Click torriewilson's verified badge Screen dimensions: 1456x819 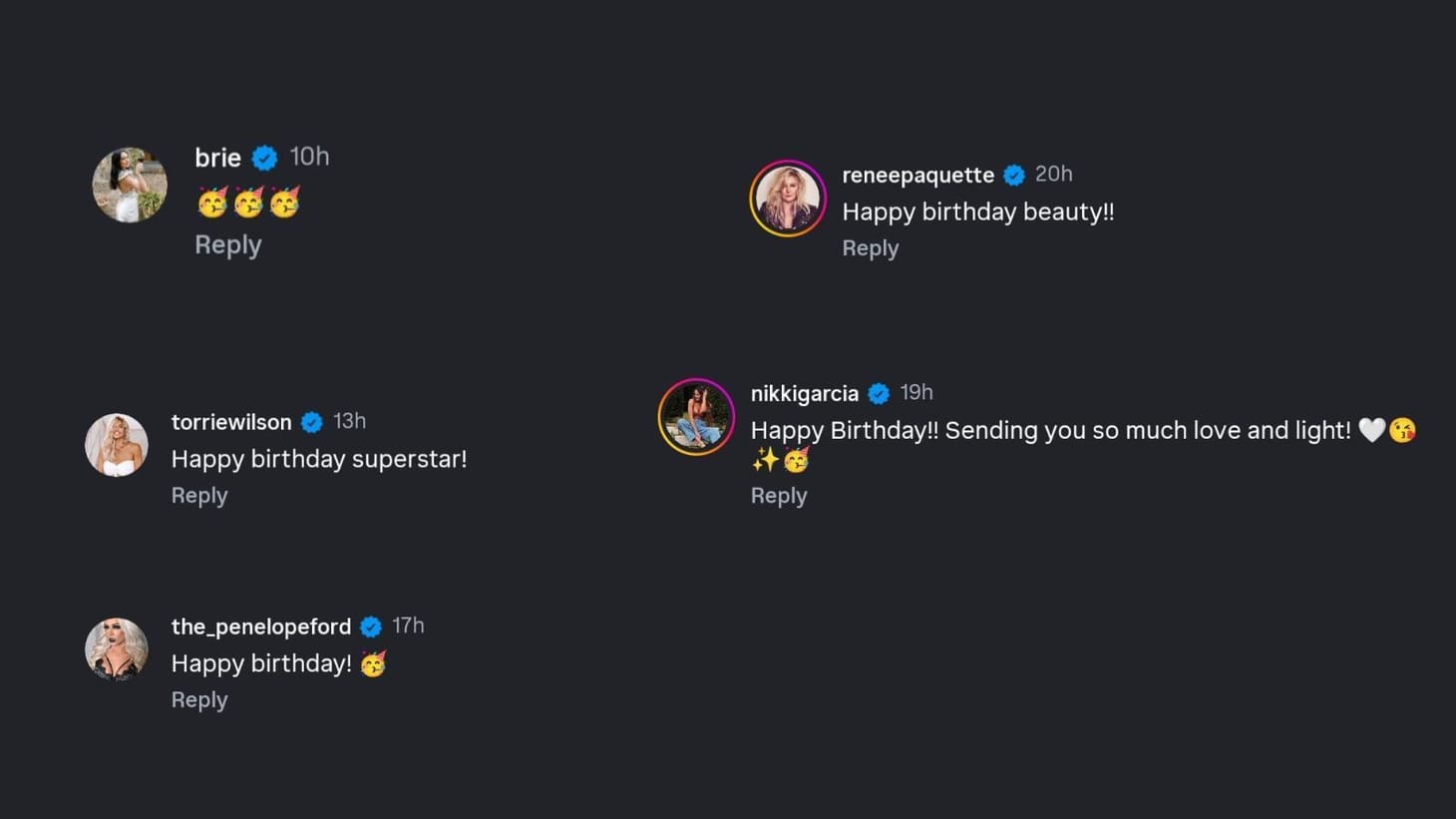(311, 422)
